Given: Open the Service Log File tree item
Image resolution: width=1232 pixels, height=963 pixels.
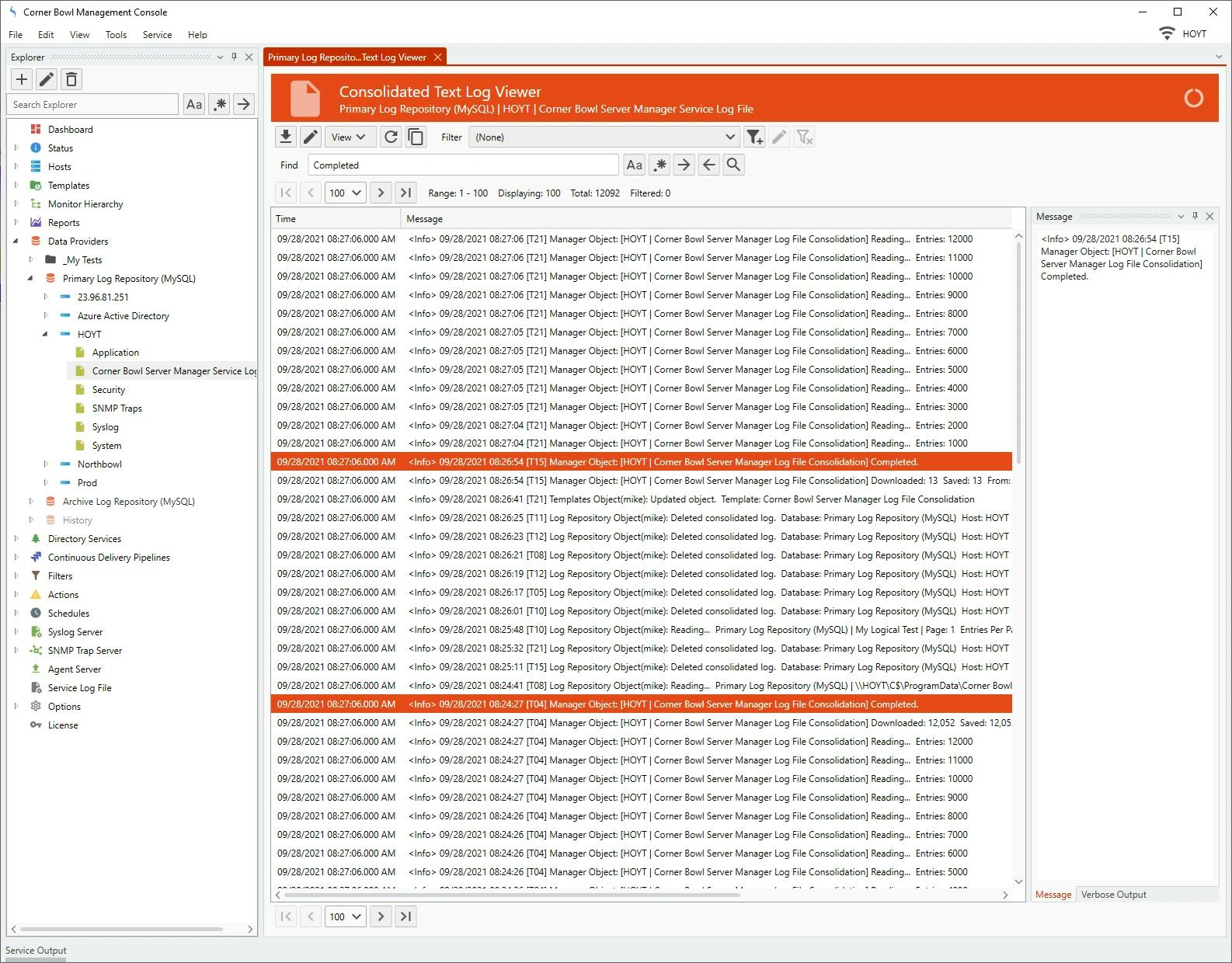Looking at the screenshot, I should (79, 687).
